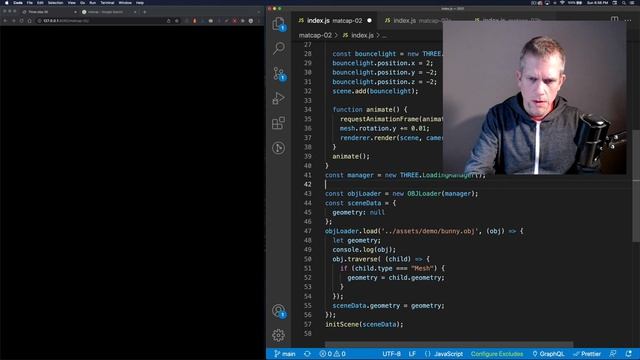Open the Terminal menu

tap(107, 2)
